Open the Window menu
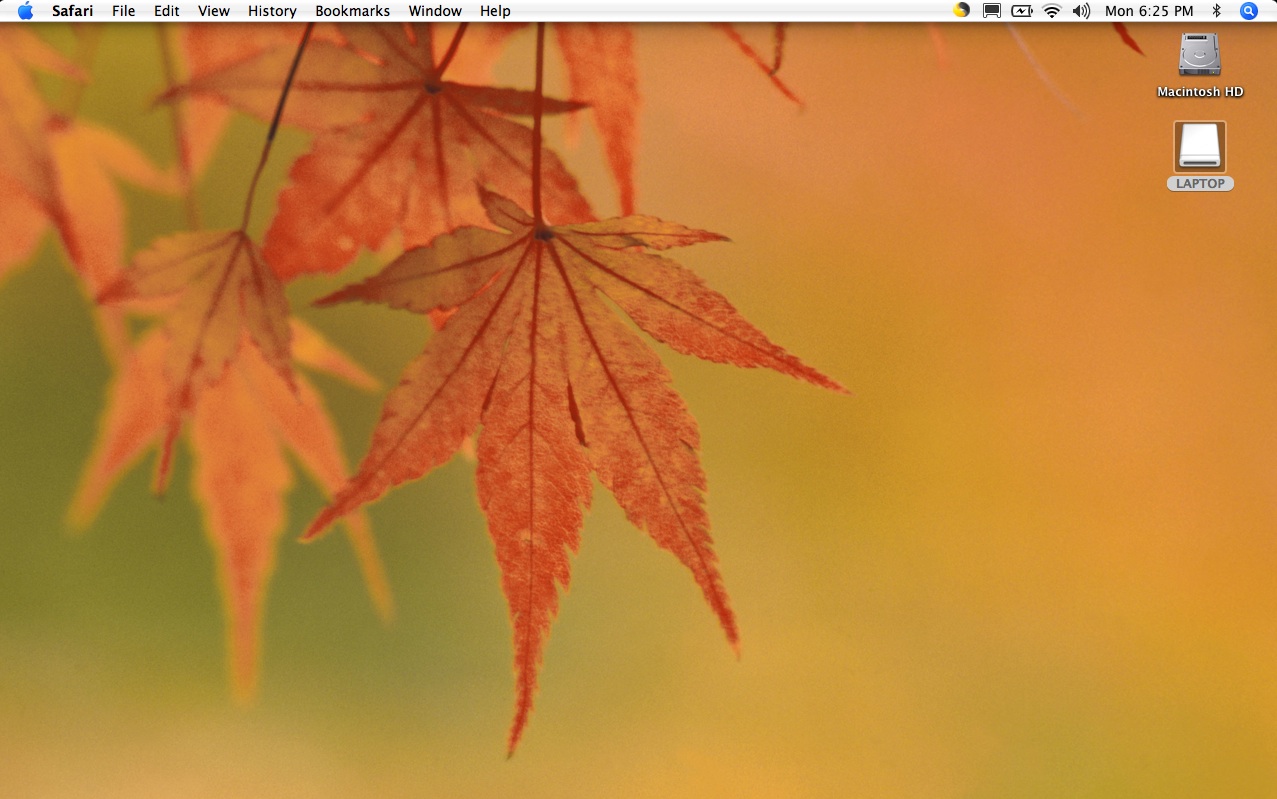The image size is (1277, 799). click(435, 11)
